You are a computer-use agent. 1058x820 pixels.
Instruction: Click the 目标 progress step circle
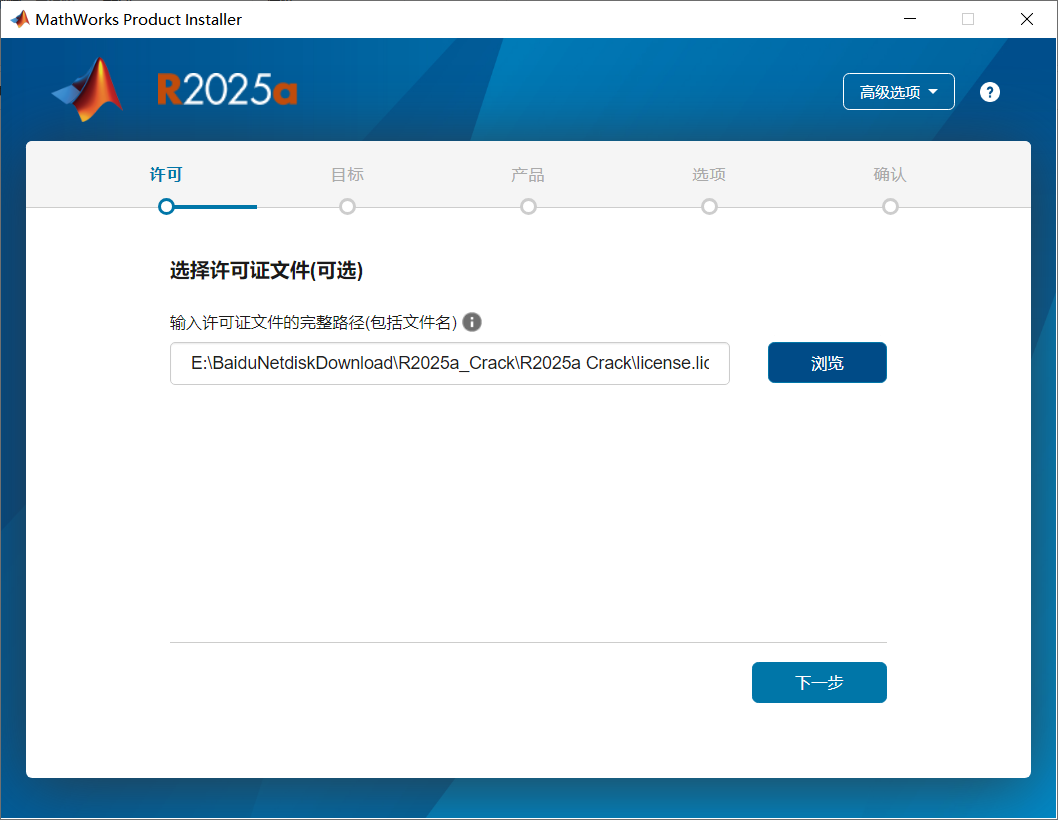point(347,207)
